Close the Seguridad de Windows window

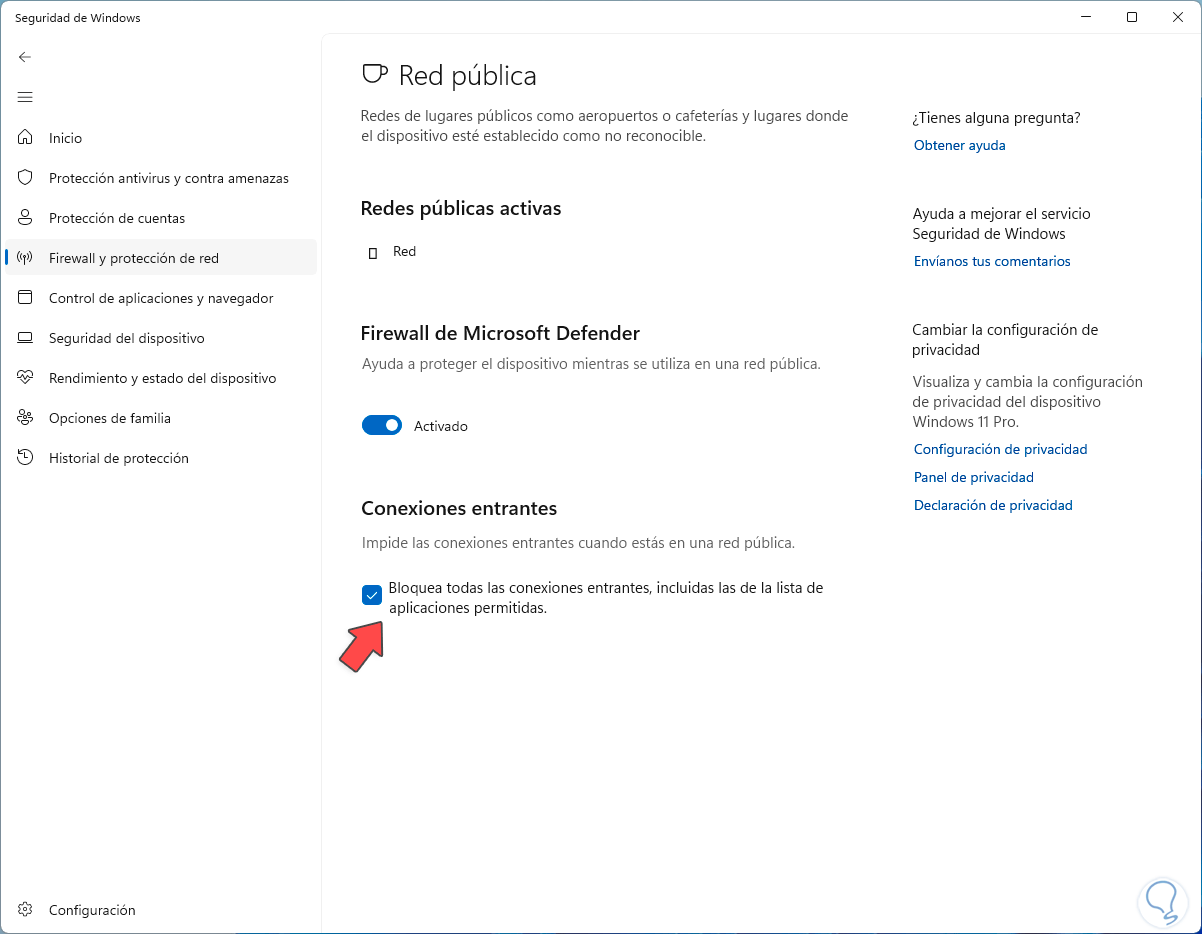pos(1178,17)
